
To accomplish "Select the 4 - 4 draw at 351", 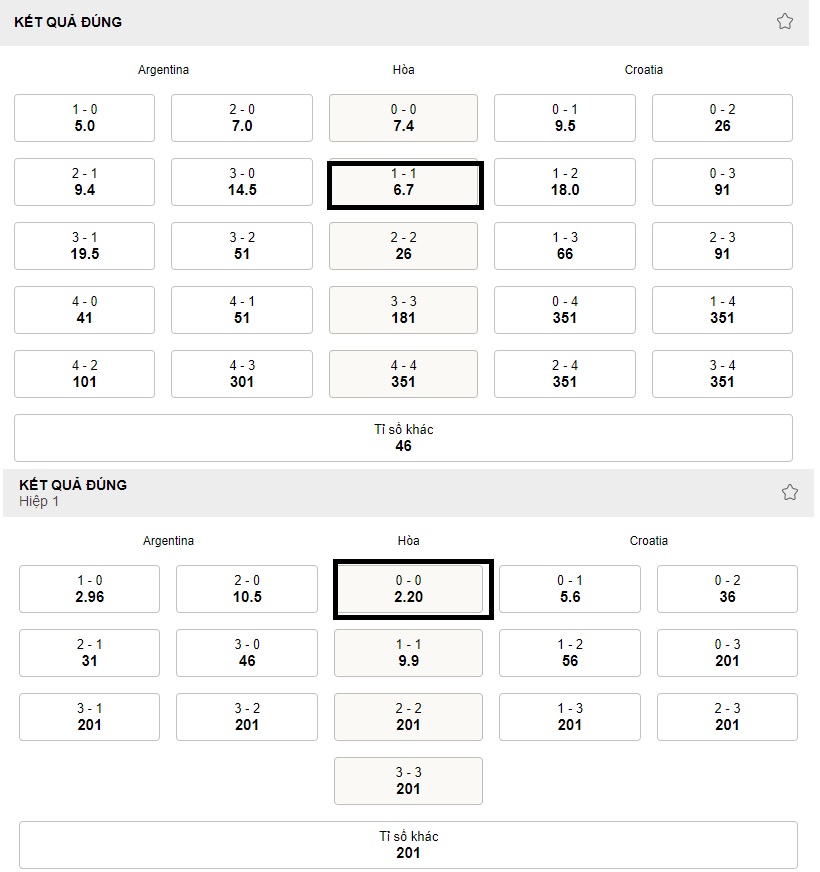I will 403,374.
